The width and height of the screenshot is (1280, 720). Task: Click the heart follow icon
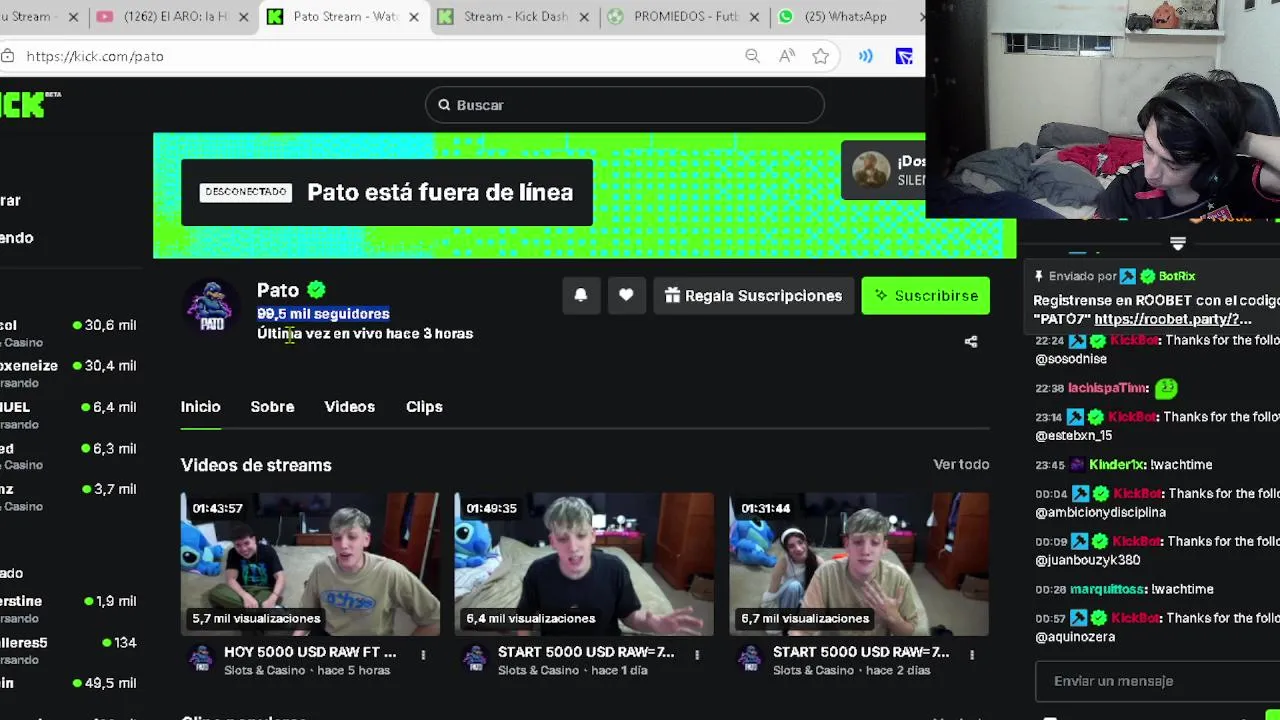[x=626, y=295]
